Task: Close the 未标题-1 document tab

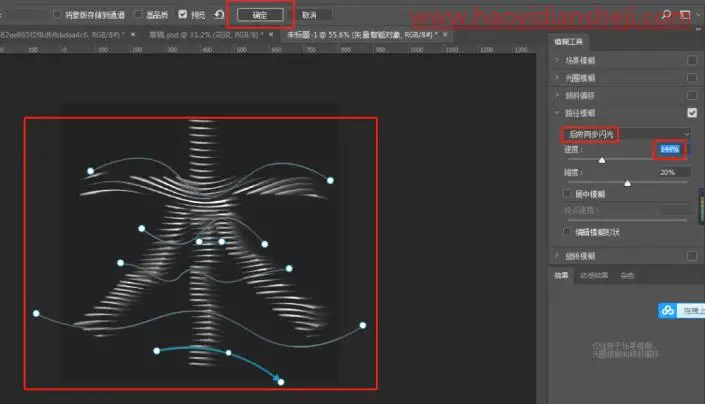Action: [x=445, y=34]
